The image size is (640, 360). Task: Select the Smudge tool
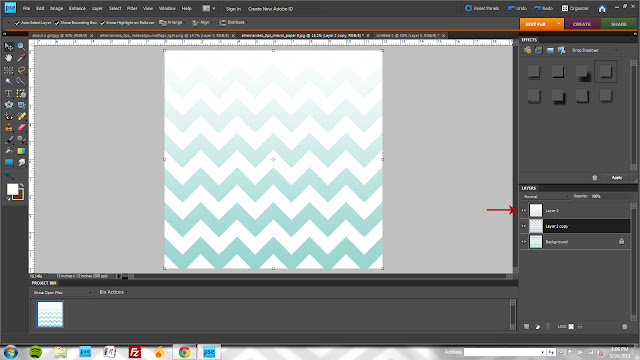click(21, 162)
